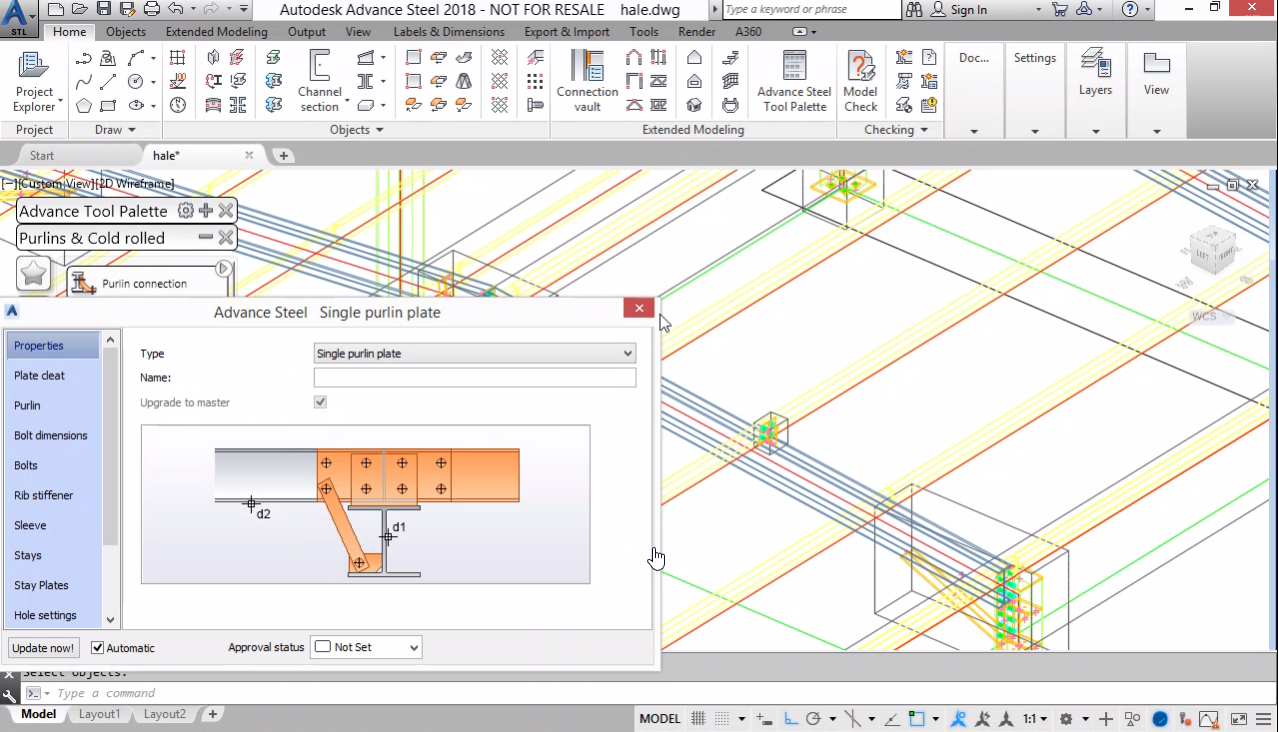Open the annotation scale 1:1 dropdown
Viewport: 1278px width, 732px height.
pos(1035,719)
